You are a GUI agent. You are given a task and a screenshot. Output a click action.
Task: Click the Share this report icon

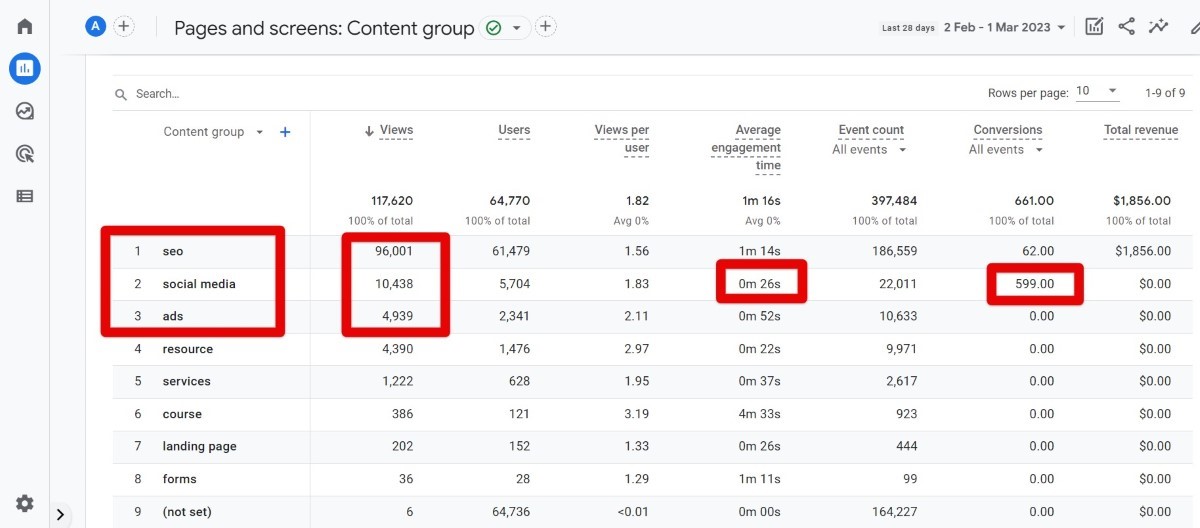coord(1127,27)
